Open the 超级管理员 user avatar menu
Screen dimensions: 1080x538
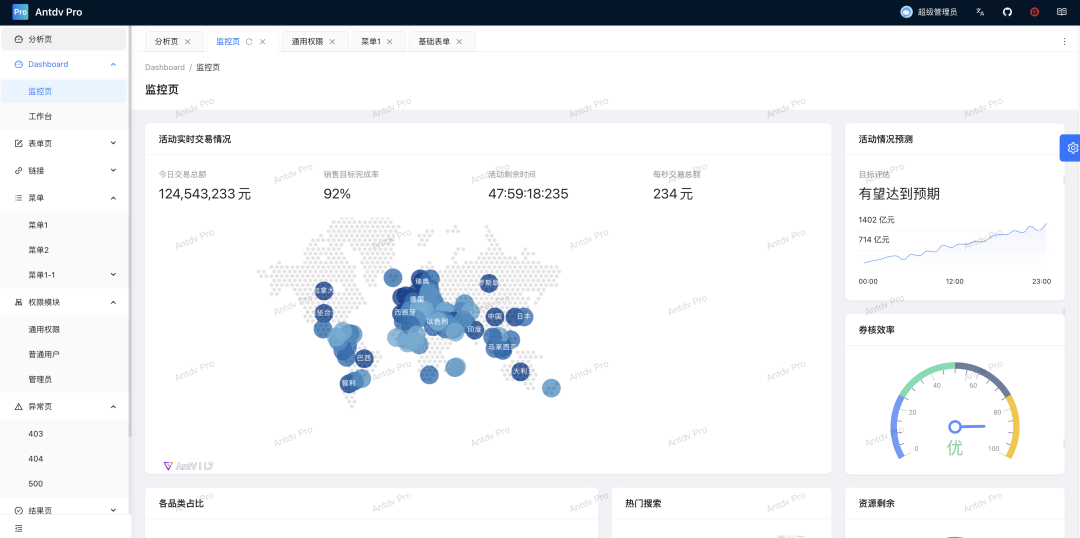[x=928, y=12]
